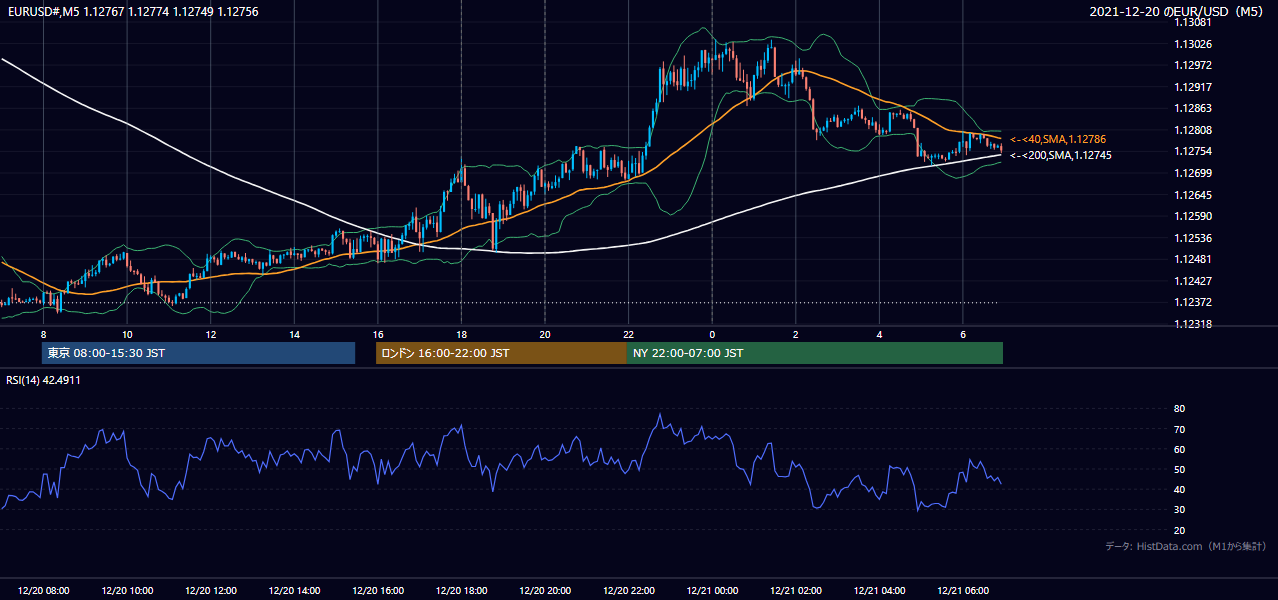1278x600 pixels.
Task: Click price level 1.13081 on axis
Action: [x=1193, y=22]
